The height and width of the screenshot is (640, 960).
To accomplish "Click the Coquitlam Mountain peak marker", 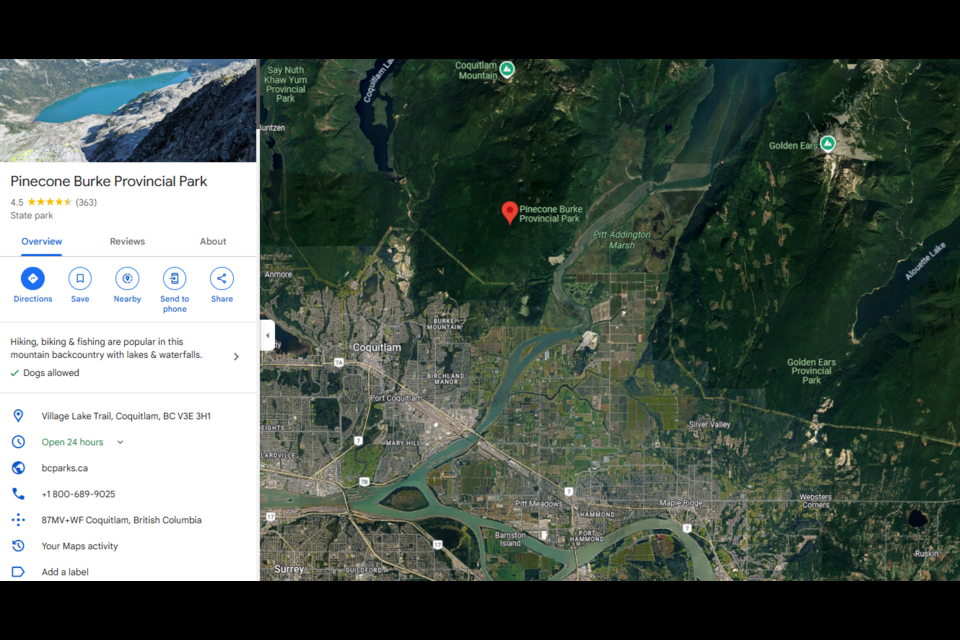I will pyautogui.click(x=507, y=70).
